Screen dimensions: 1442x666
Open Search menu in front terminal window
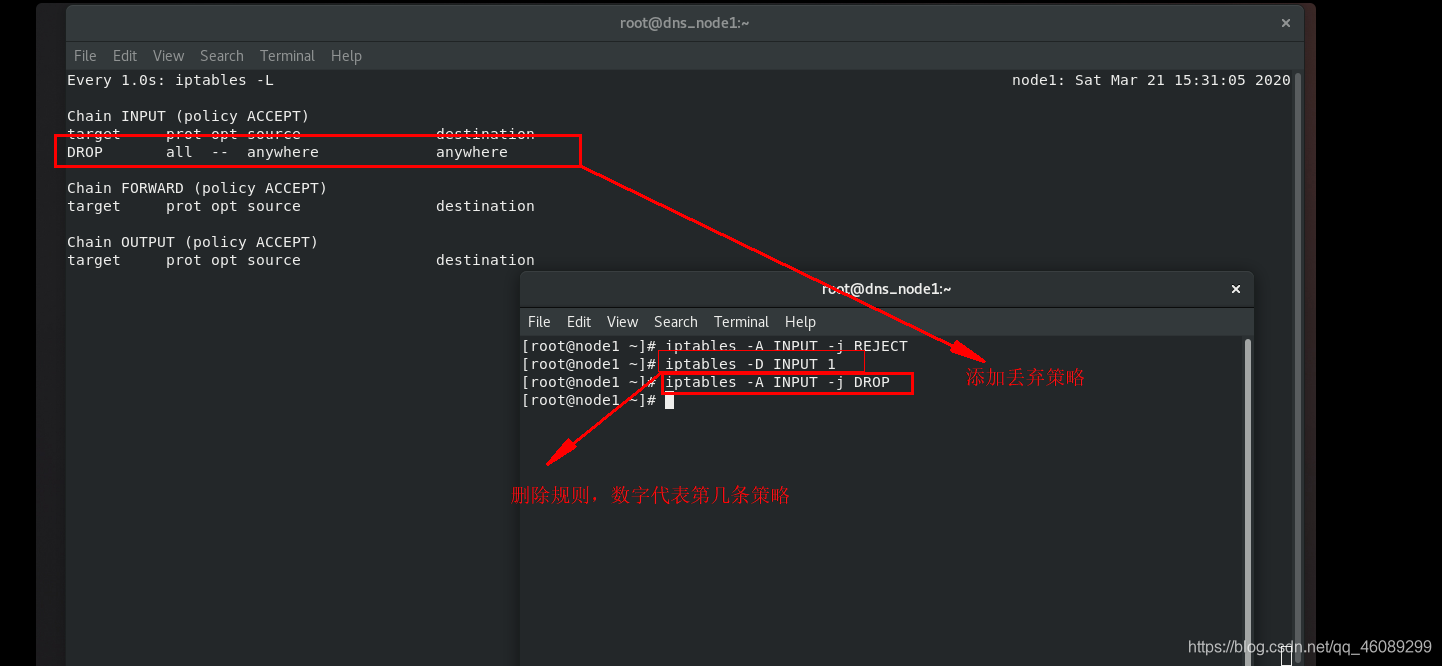(676, 322)
